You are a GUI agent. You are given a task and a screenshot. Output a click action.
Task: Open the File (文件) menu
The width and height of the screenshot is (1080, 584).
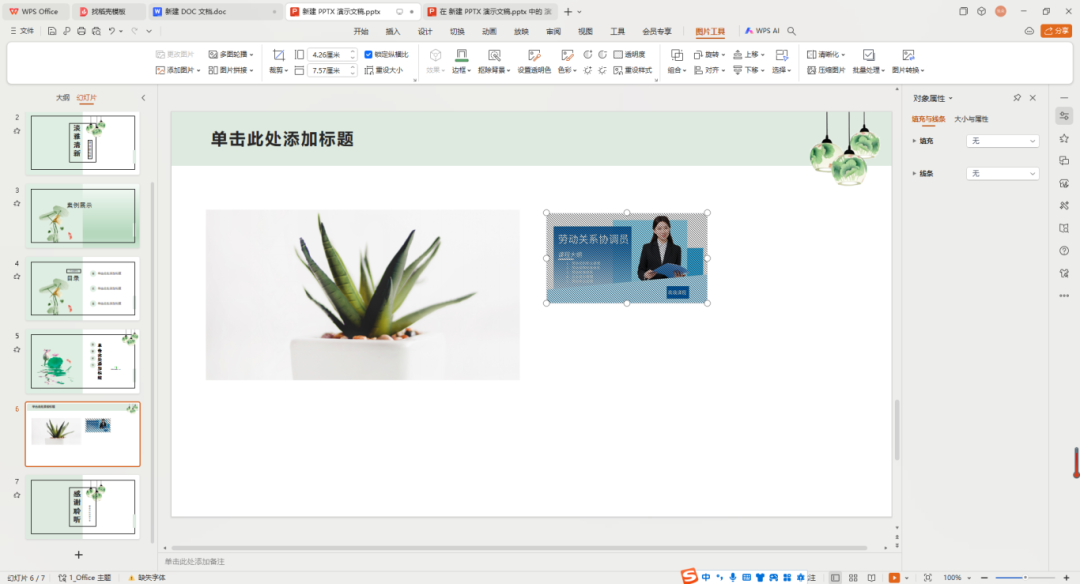pyautogui.click(x=22, y=31)
